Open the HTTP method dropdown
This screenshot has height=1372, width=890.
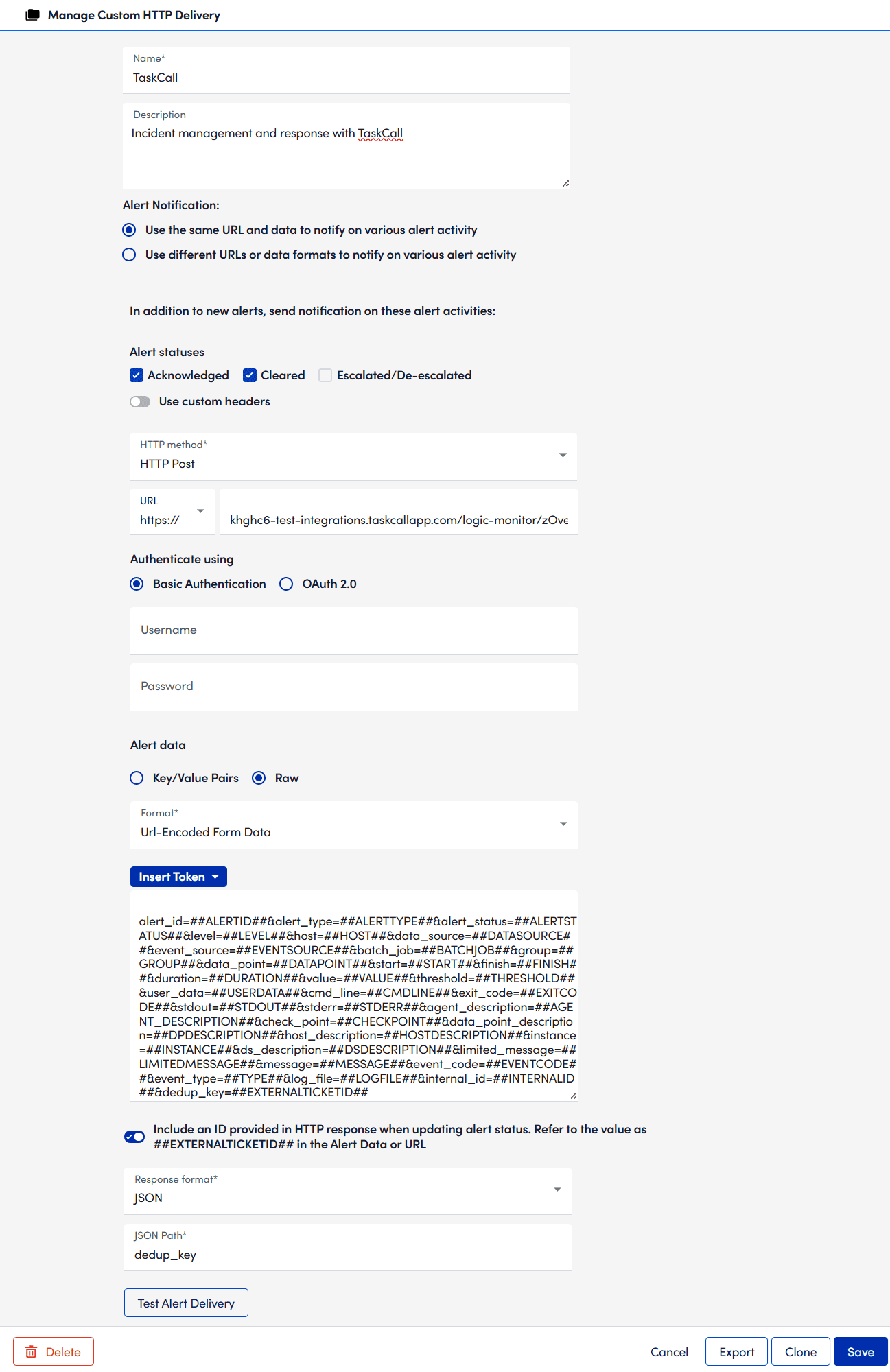562,455
